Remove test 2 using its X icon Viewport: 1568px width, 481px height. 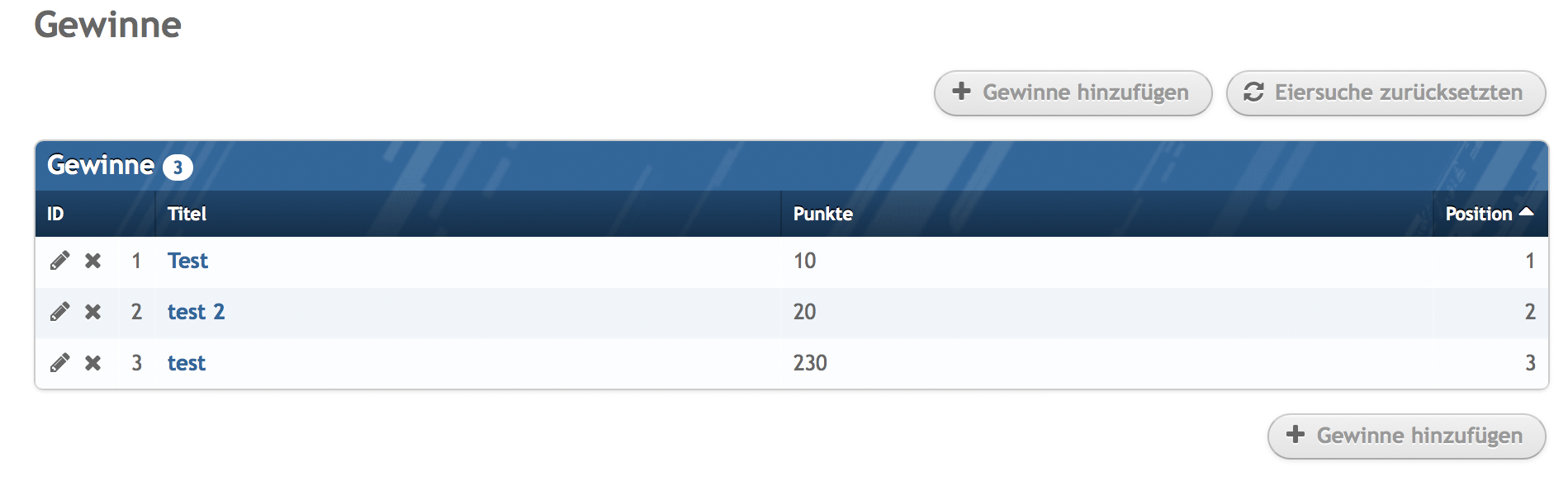93,313
